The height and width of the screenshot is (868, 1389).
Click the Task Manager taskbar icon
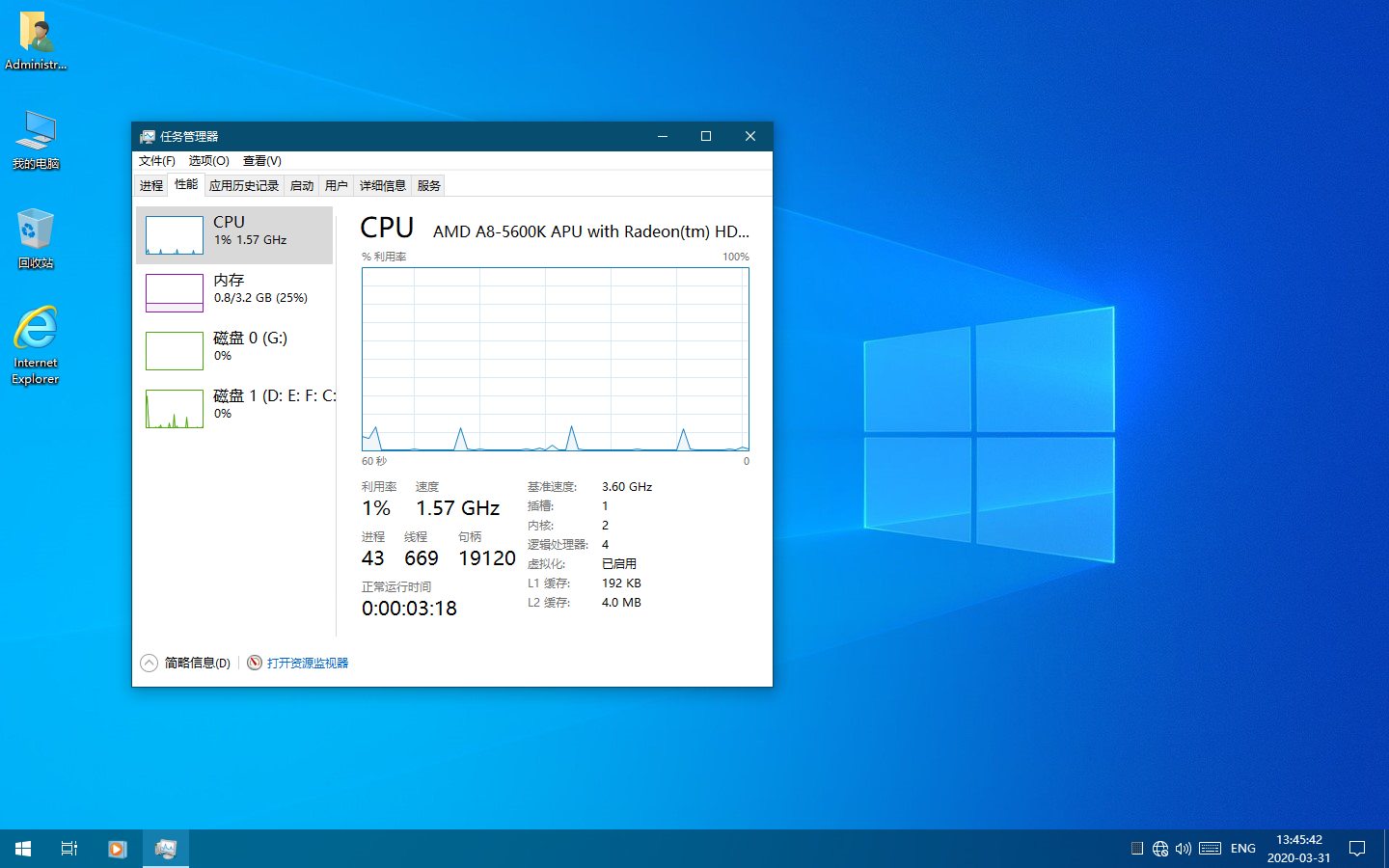pyautogui.click(x=166, y=849)
